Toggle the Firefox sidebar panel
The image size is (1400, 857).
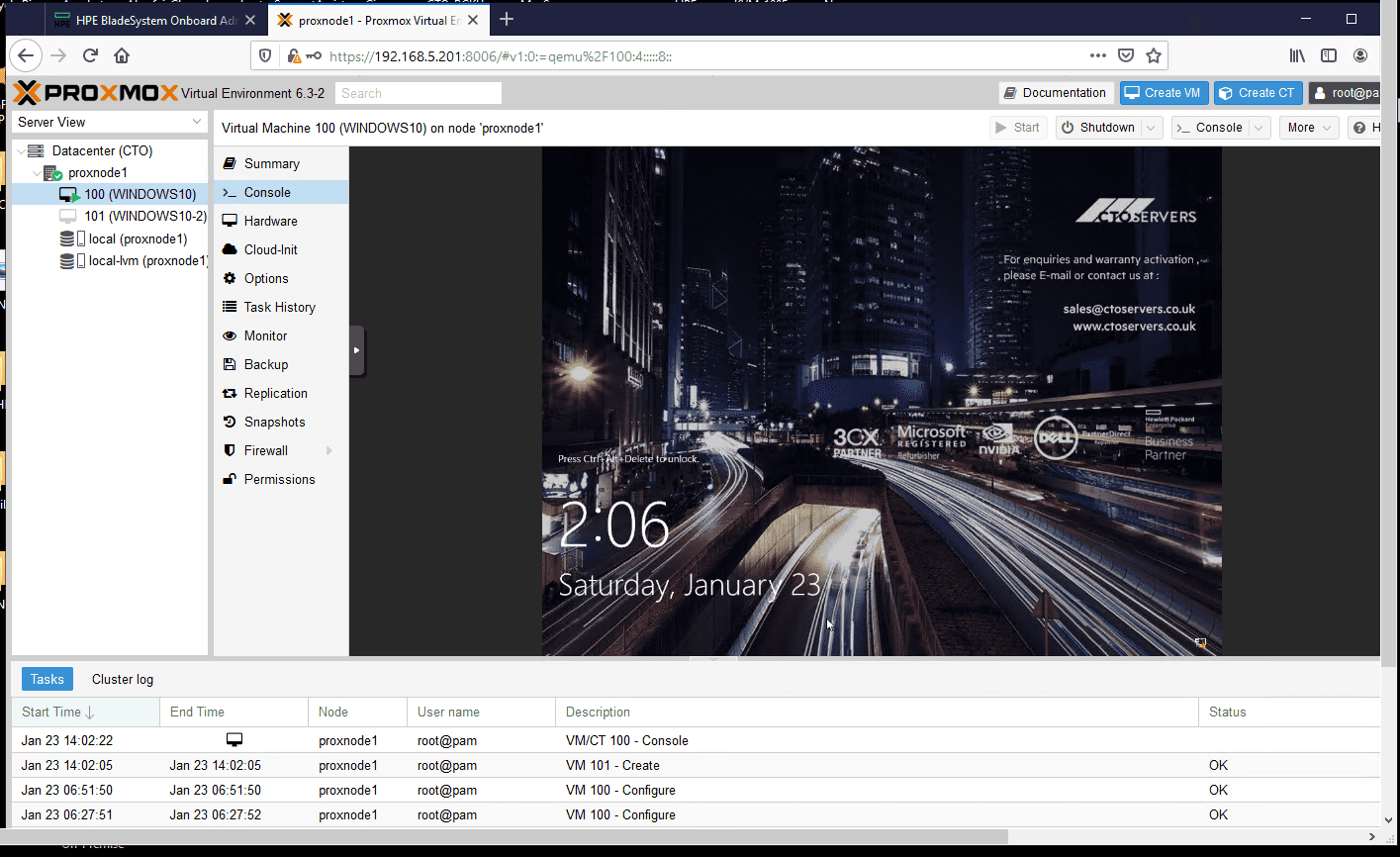(1329, 55)
